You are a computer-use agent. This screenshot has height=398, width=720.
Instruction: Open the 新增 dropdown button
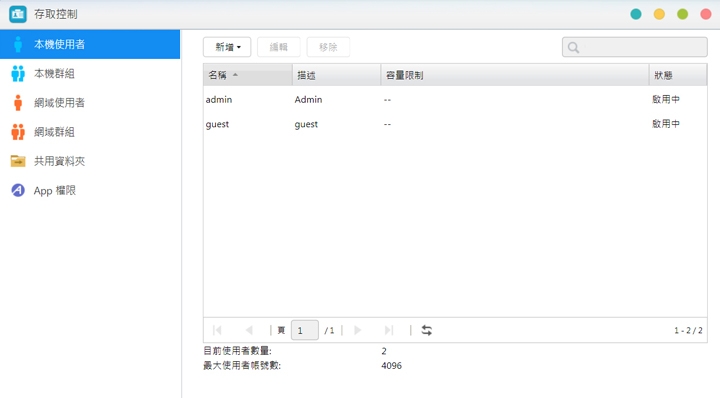click(227, 47)
